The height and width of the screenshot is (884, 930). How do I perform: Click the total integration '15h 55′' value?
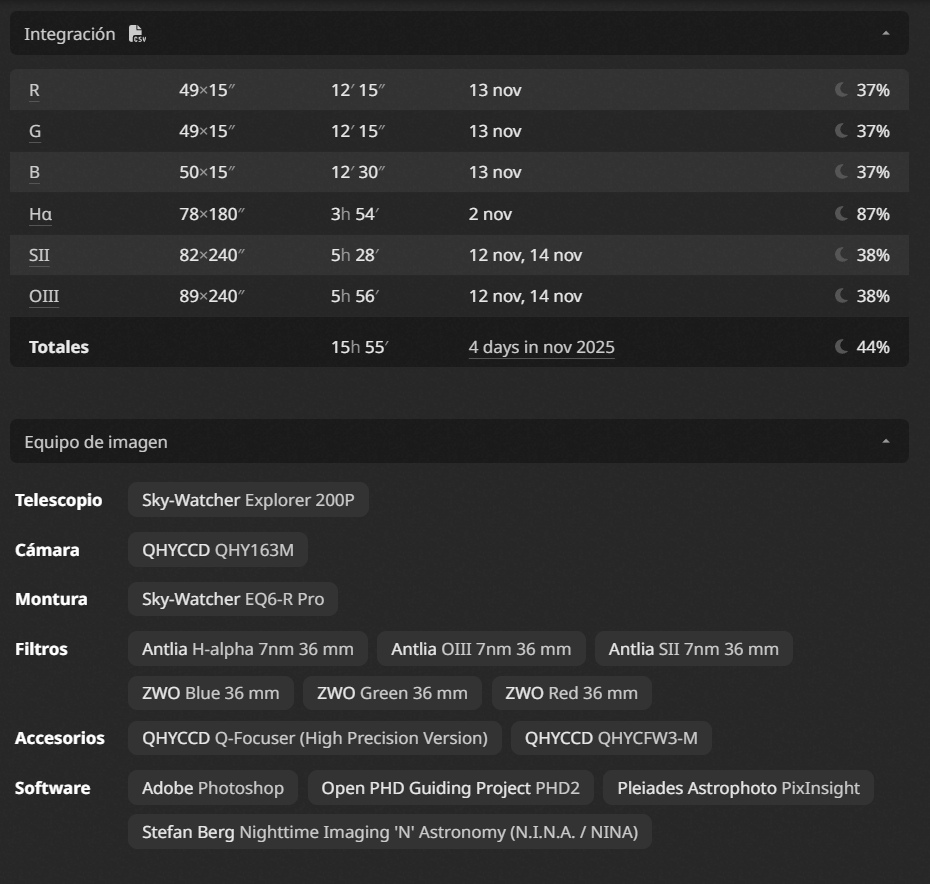[359, 347]
